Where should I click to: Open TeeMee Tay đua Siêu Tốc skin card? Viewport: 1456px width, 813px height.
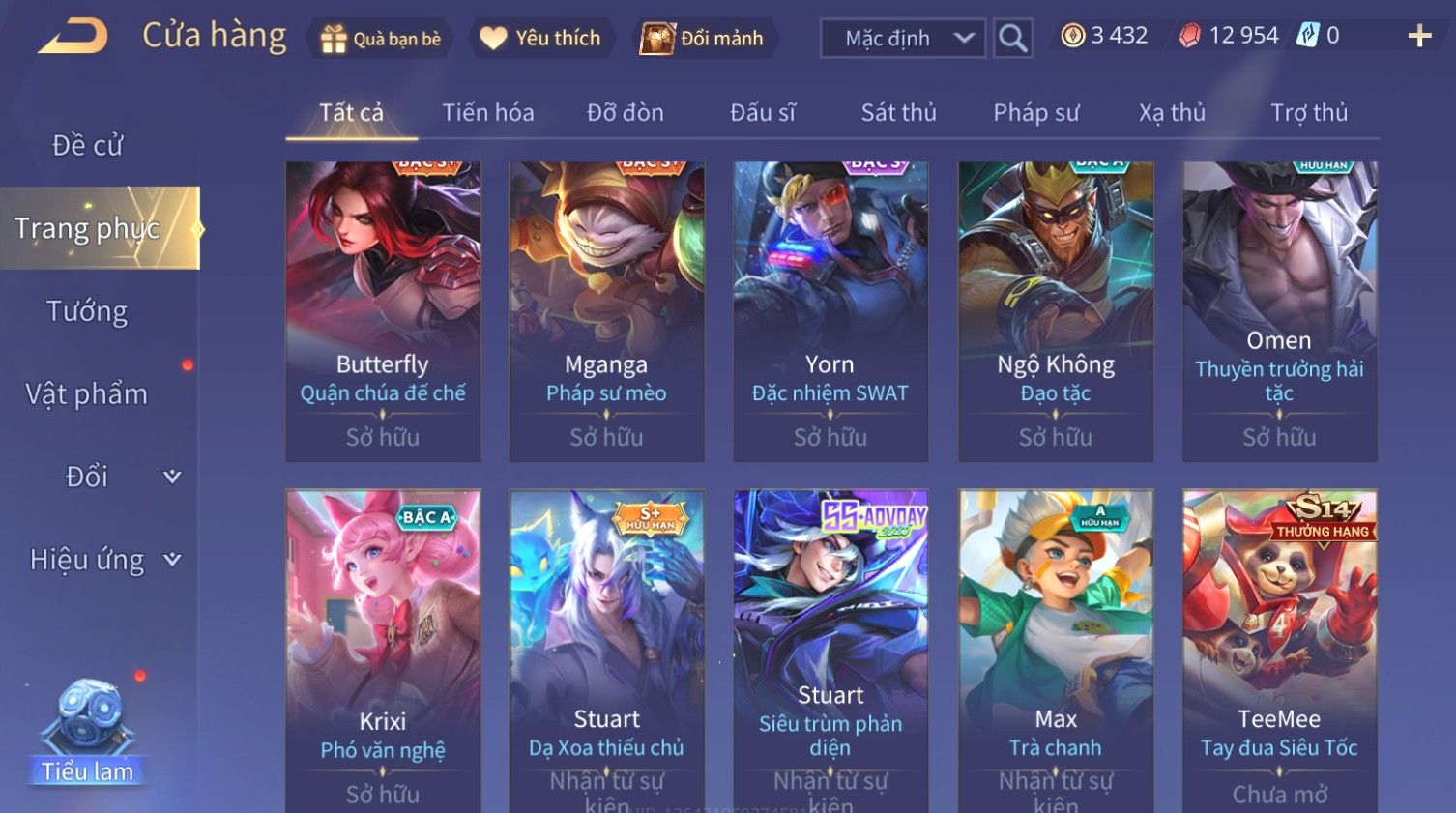coord(1279,651)
